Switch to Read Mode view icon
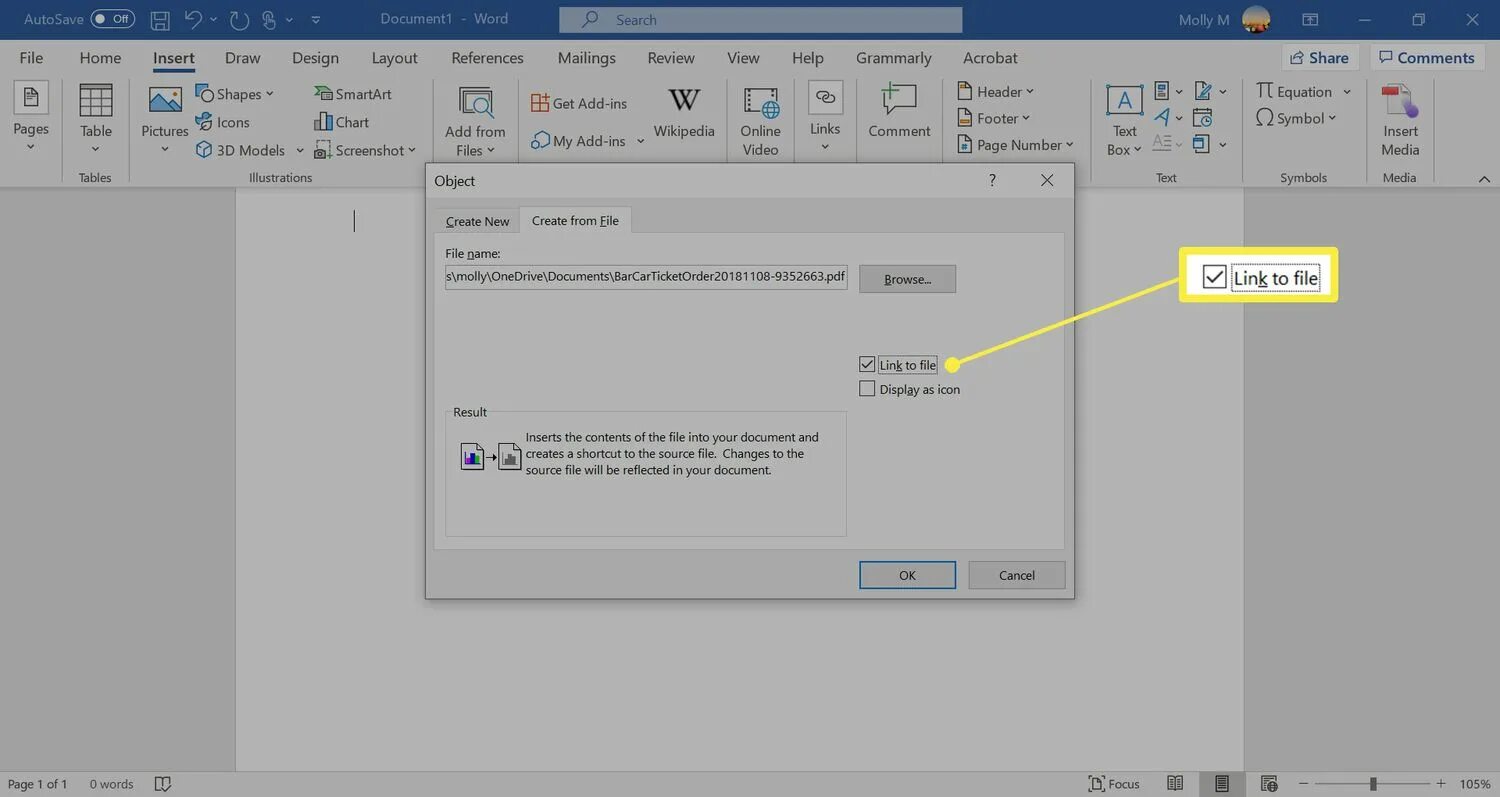This screenshot has width=1500, height=797. tap(1176, 784)
